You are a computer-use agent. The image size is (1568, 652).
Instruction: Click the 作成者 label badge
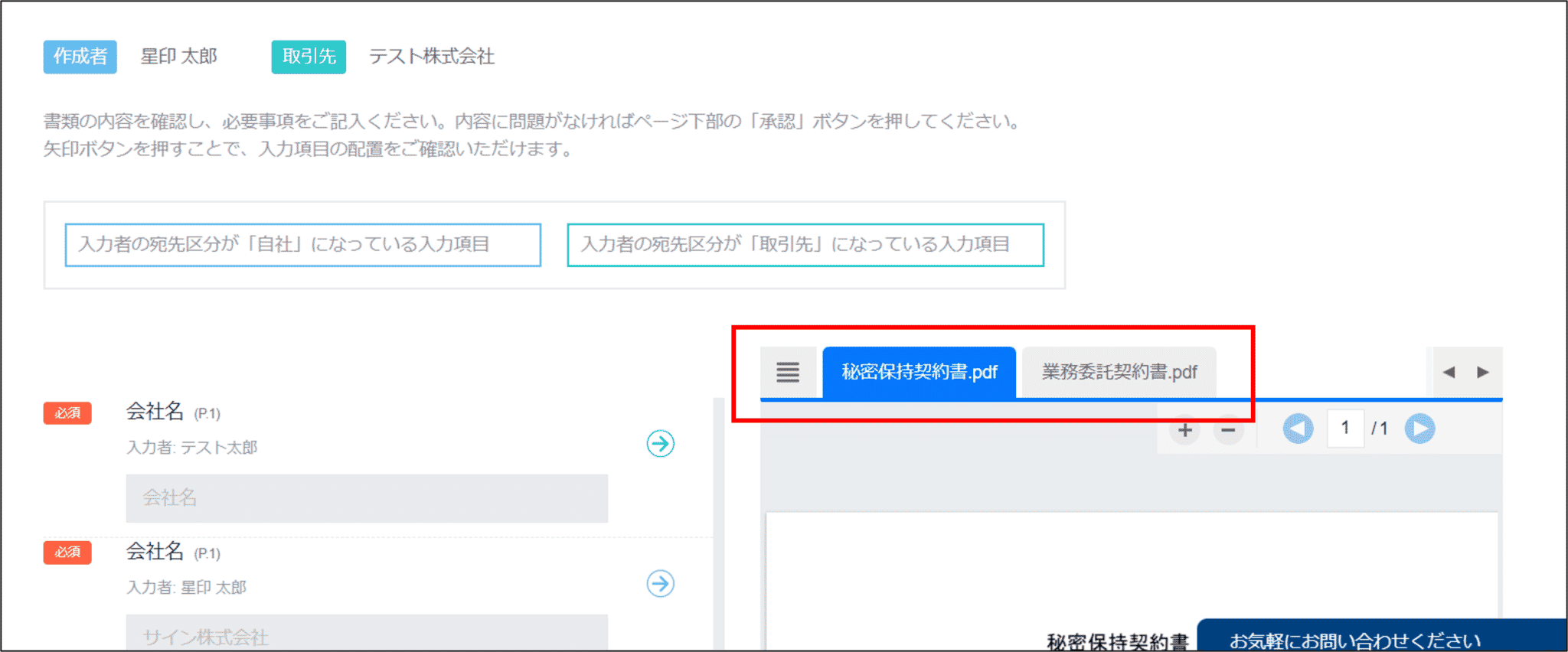click(x=80, y=57)
